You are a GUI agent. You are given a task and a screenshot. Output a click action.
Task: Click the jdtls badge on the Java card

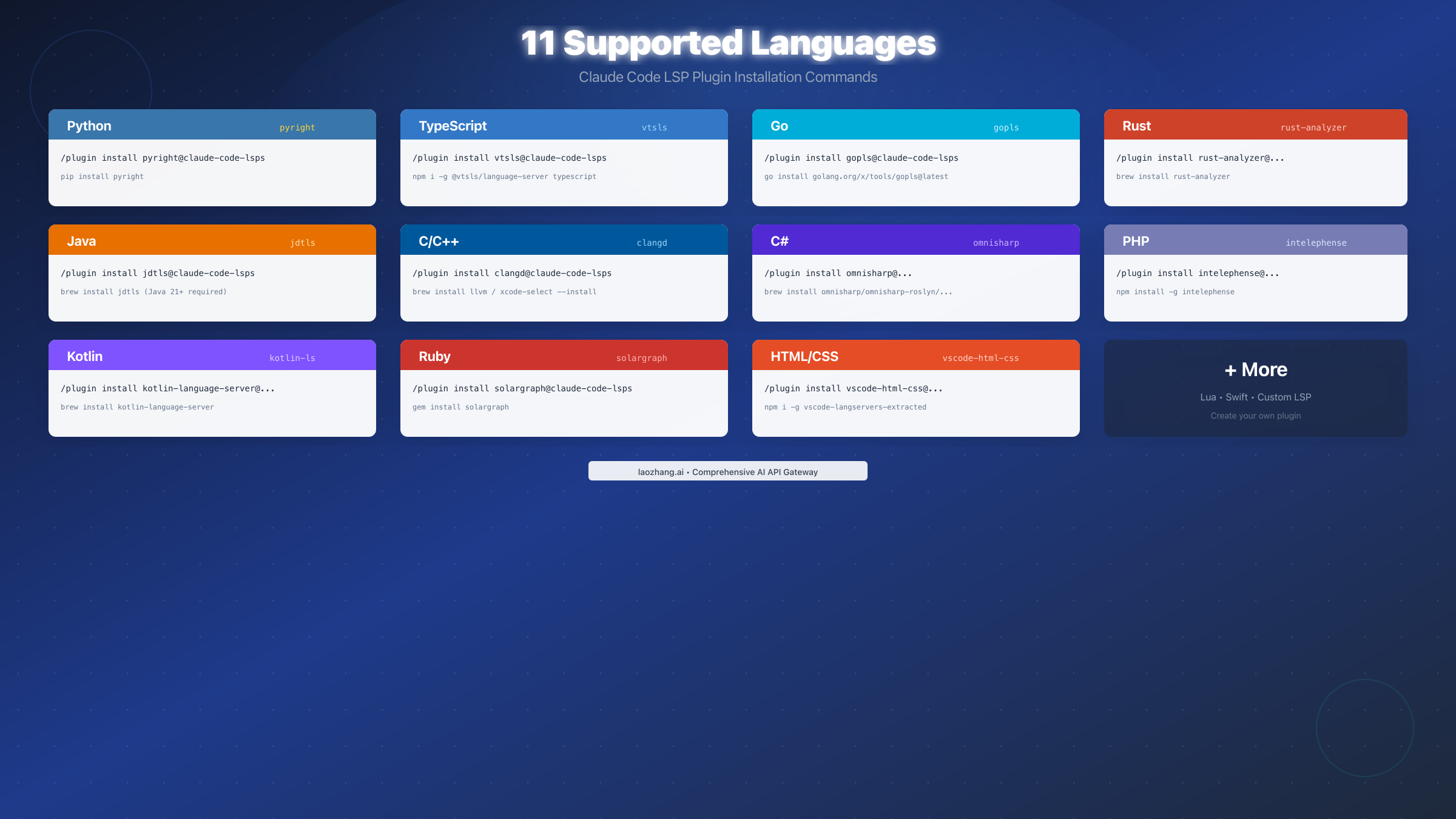[302, 243]
